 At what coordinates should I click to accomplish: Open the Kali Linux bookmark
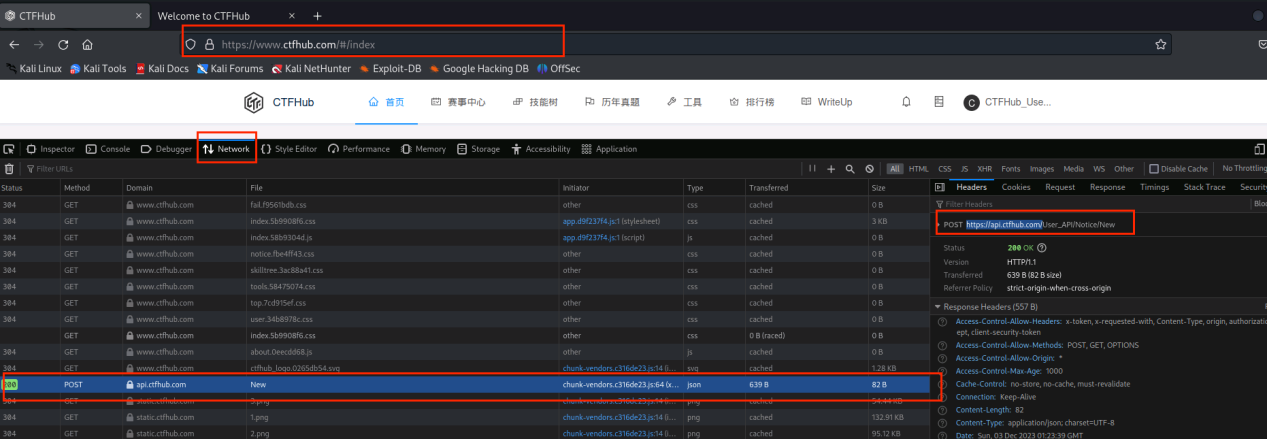[34, 69]
